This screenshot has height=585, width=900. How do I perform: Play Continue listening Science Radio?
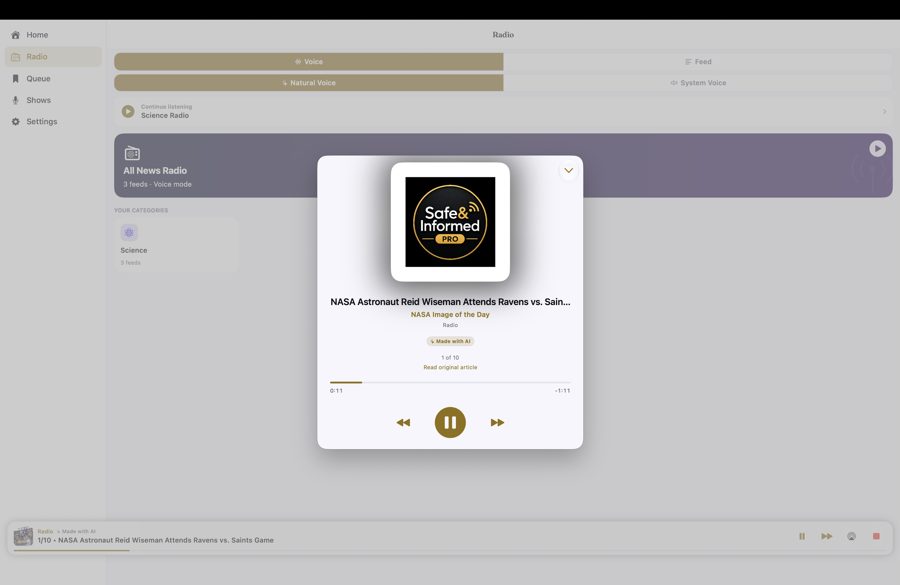click(x=128, y=111)
